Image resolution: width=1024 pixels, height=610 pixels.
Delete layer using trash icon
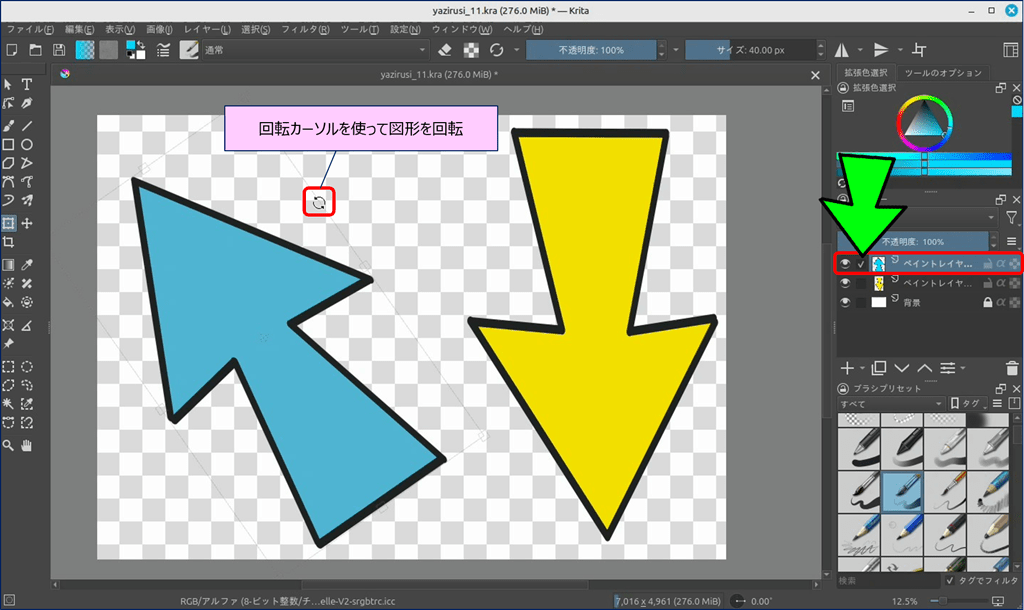point(1013,368)
